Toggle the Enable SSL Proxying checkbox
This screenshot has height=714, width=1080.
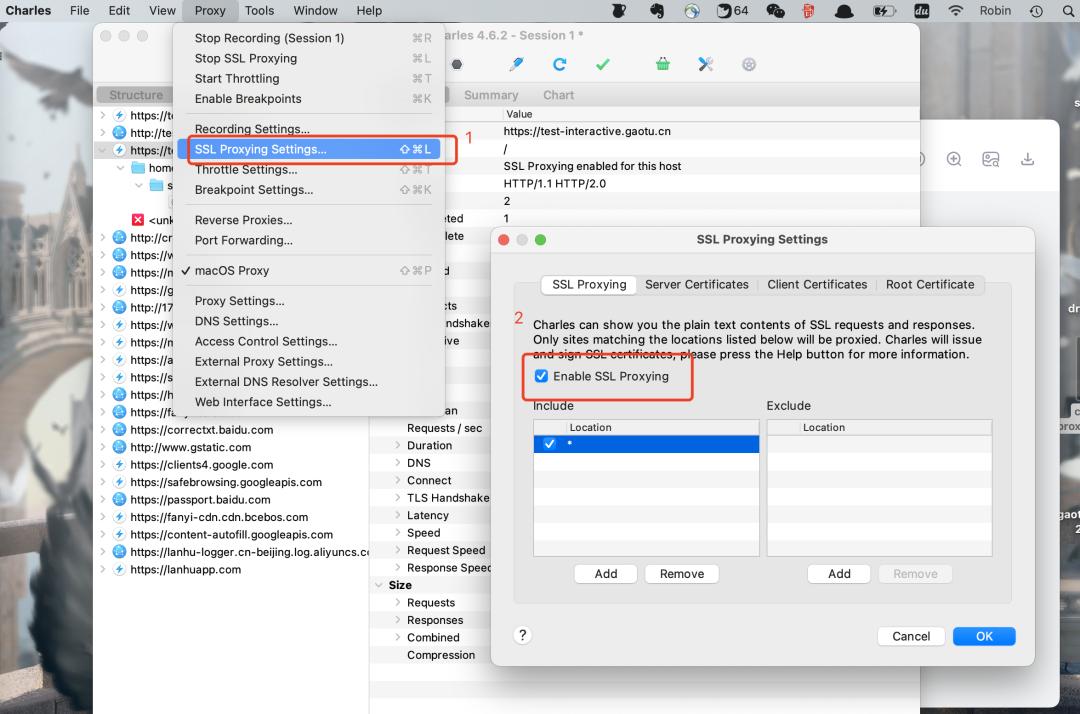541,376
